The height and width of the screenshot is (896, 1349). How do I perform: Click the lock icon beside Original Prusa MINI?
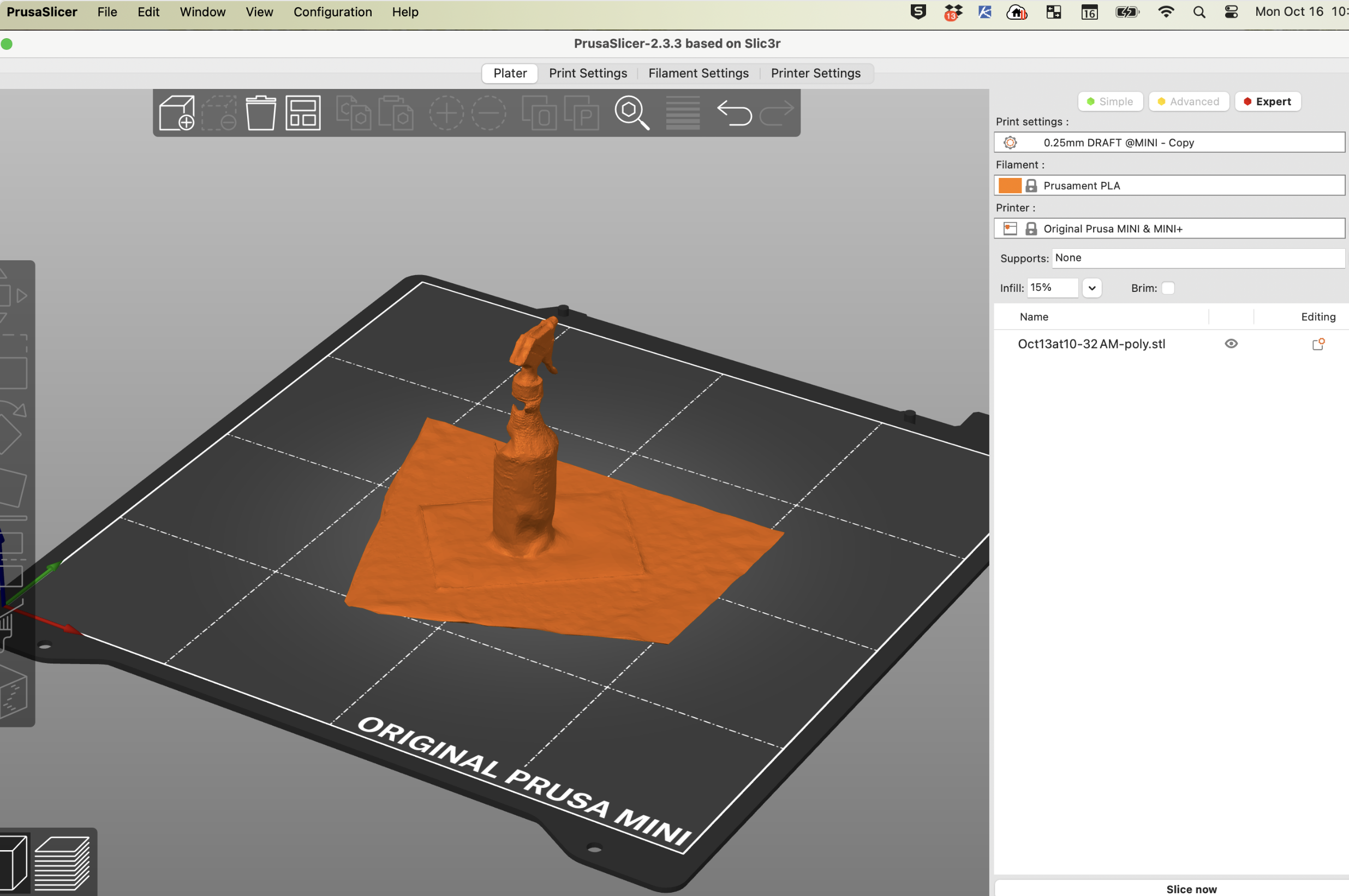1031,229
